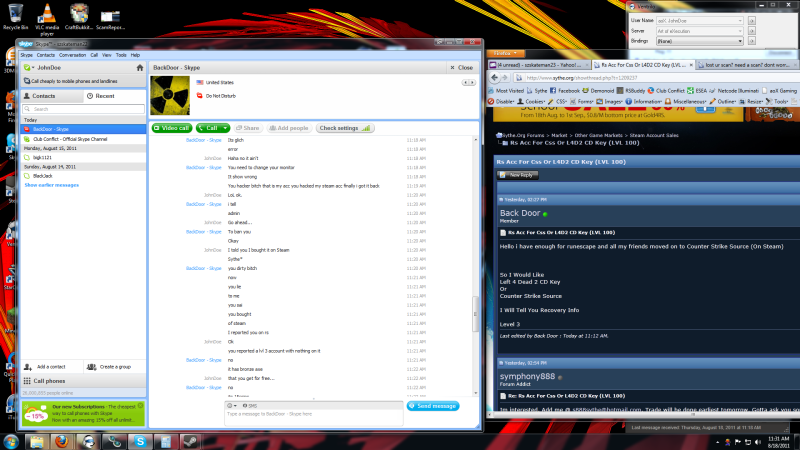Click Create a group in Skype
This screenshot has height=450, width=800.
[114, 367]
